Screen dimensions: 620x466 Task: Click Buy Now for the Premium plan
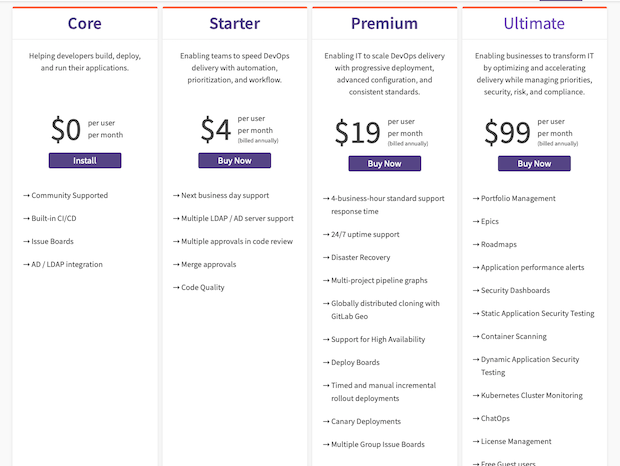point(384,164)
